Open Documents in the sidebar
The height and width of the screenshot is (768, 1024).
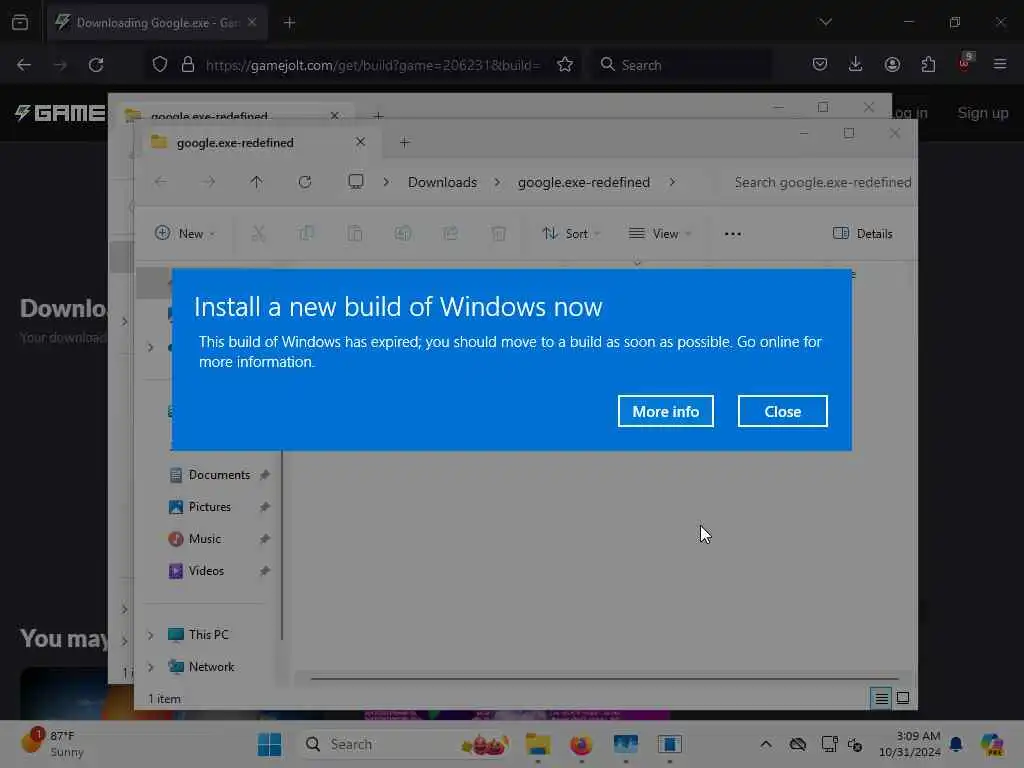tap(219, 475)
